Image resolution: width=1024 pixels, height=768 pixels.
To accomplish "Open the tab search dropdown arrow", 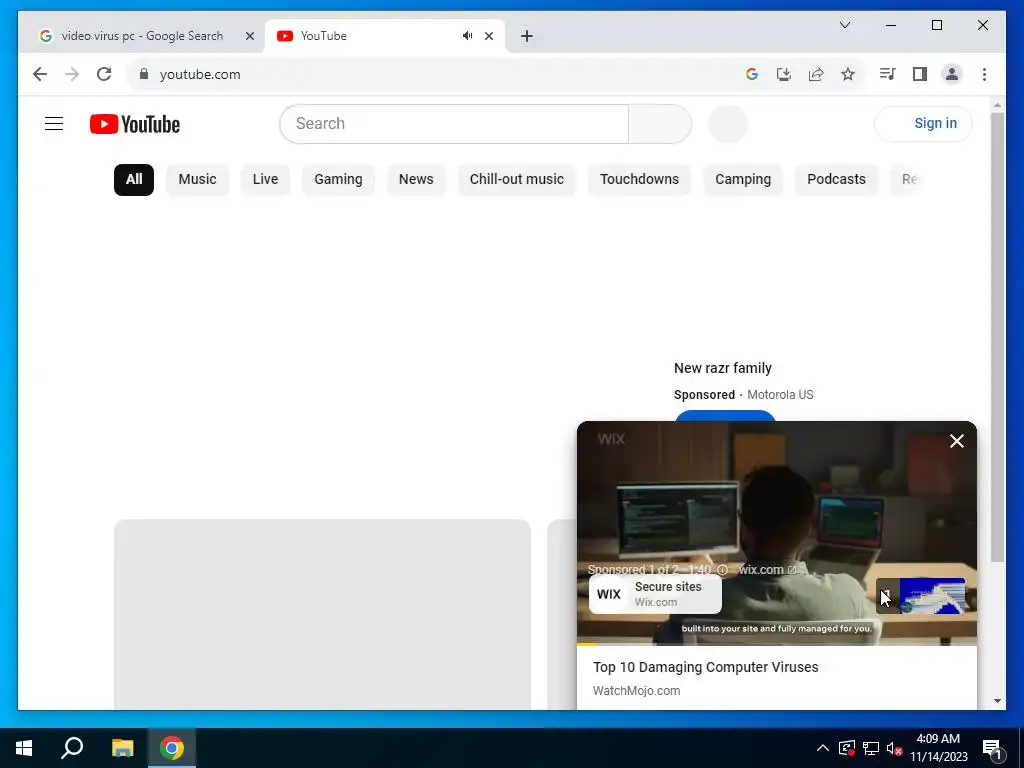I will point(844,25).
